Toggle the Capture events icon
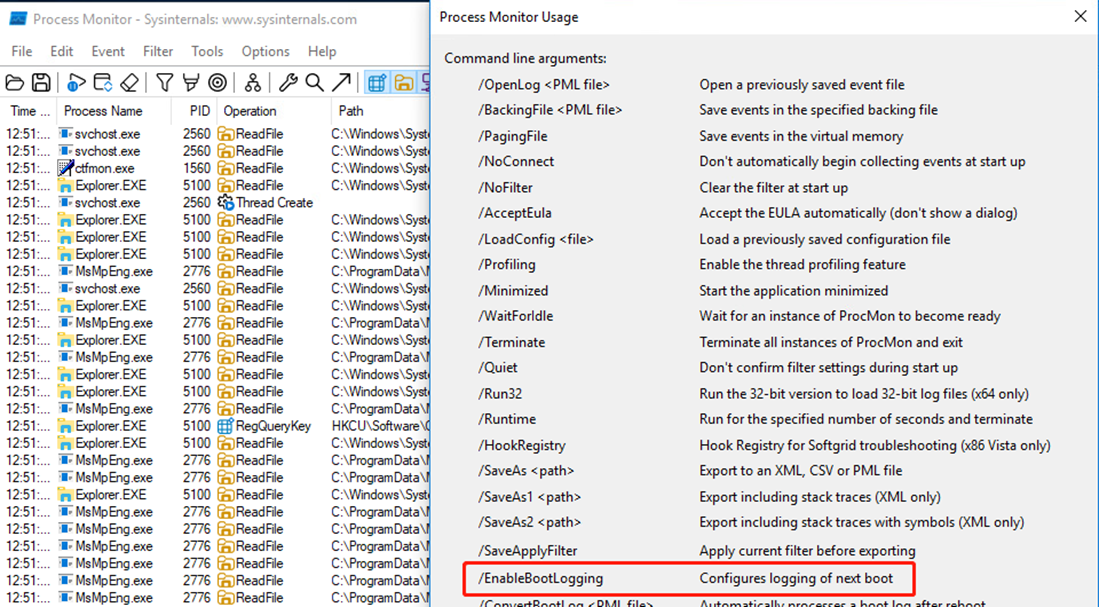The width and height of the screenshot is (1099, 607). (76, 83)
